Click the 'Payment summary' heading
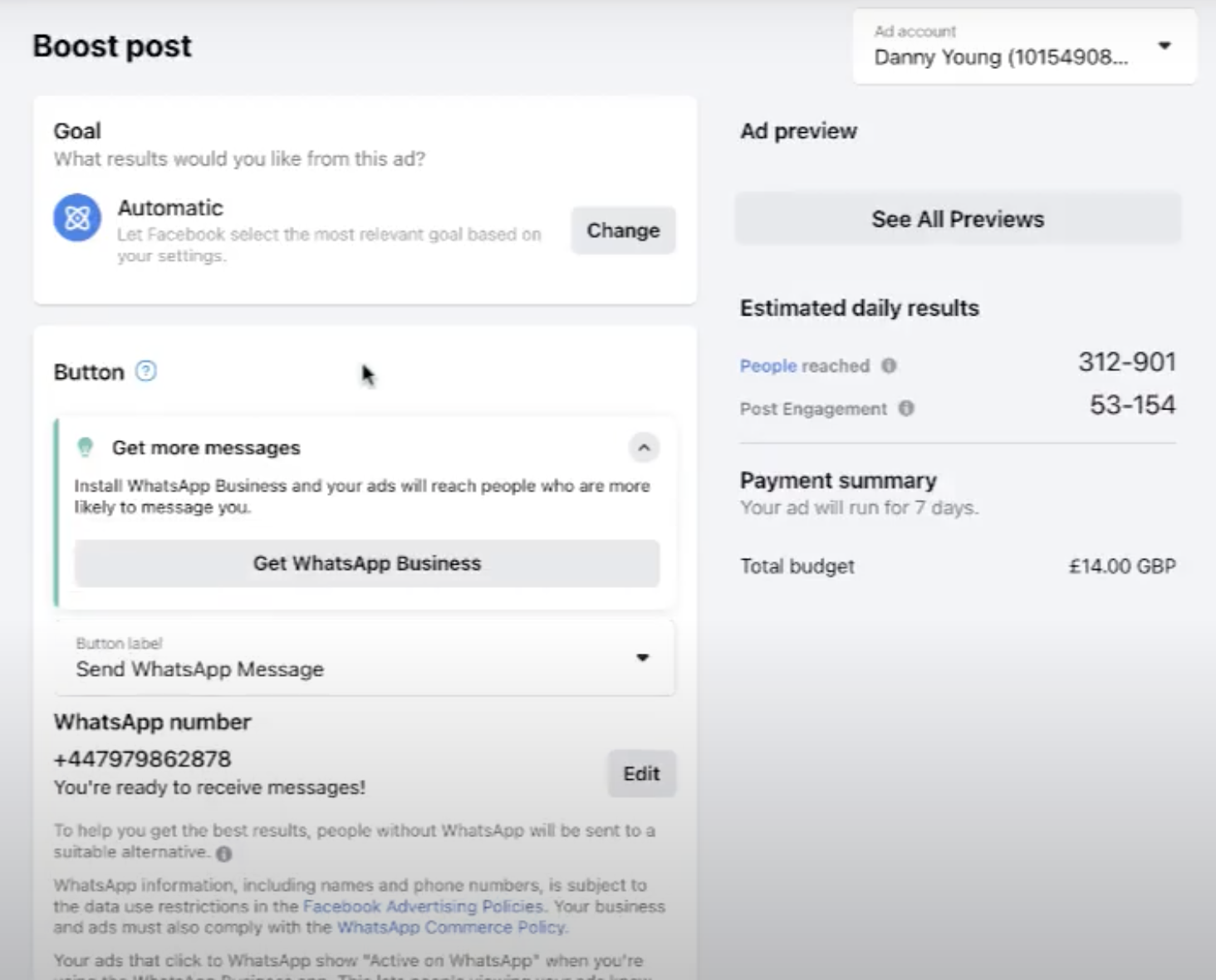 [x=838, y=480]
